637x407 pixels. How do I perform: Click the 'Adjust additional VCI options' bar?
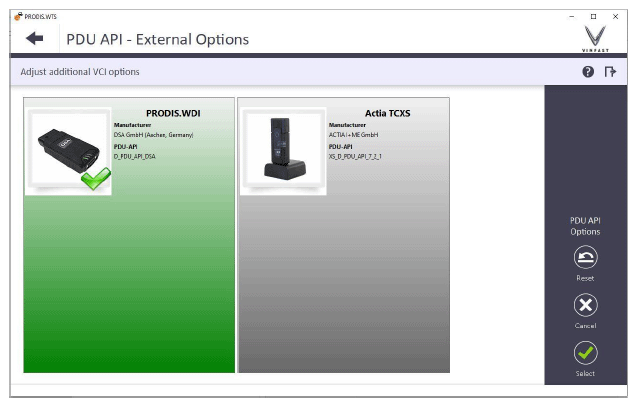tap(81, 72)
